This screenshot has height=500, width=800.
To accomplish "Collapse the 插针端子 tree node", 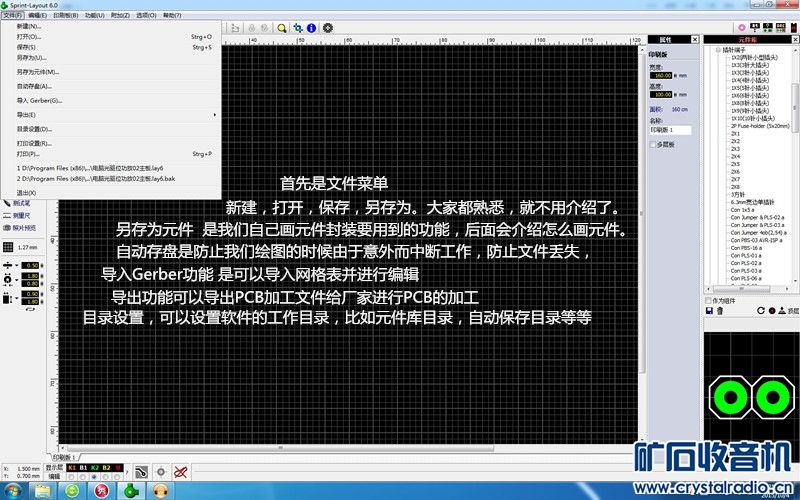I will [x=718, y=50].
